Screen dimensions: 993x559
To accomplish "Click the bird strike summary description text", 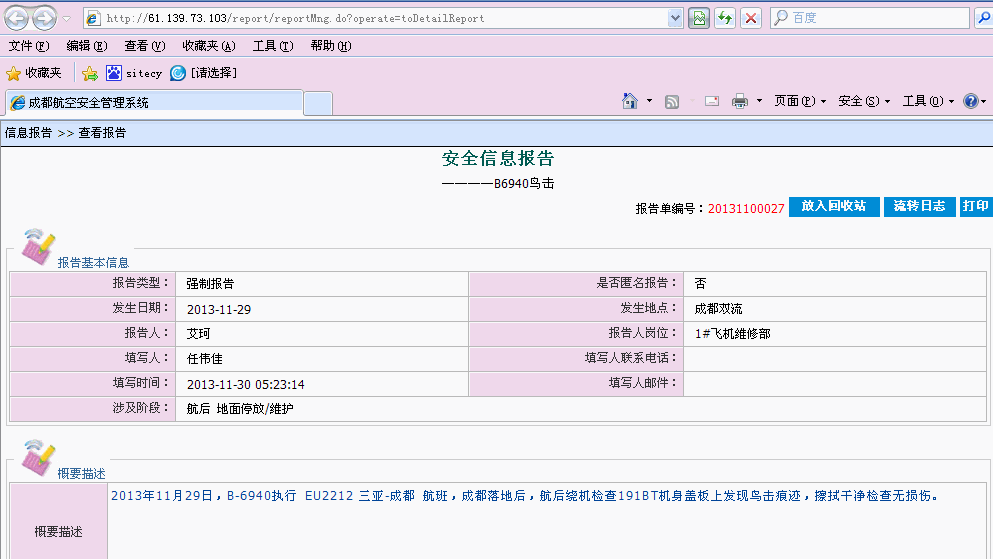I will 525,496.
